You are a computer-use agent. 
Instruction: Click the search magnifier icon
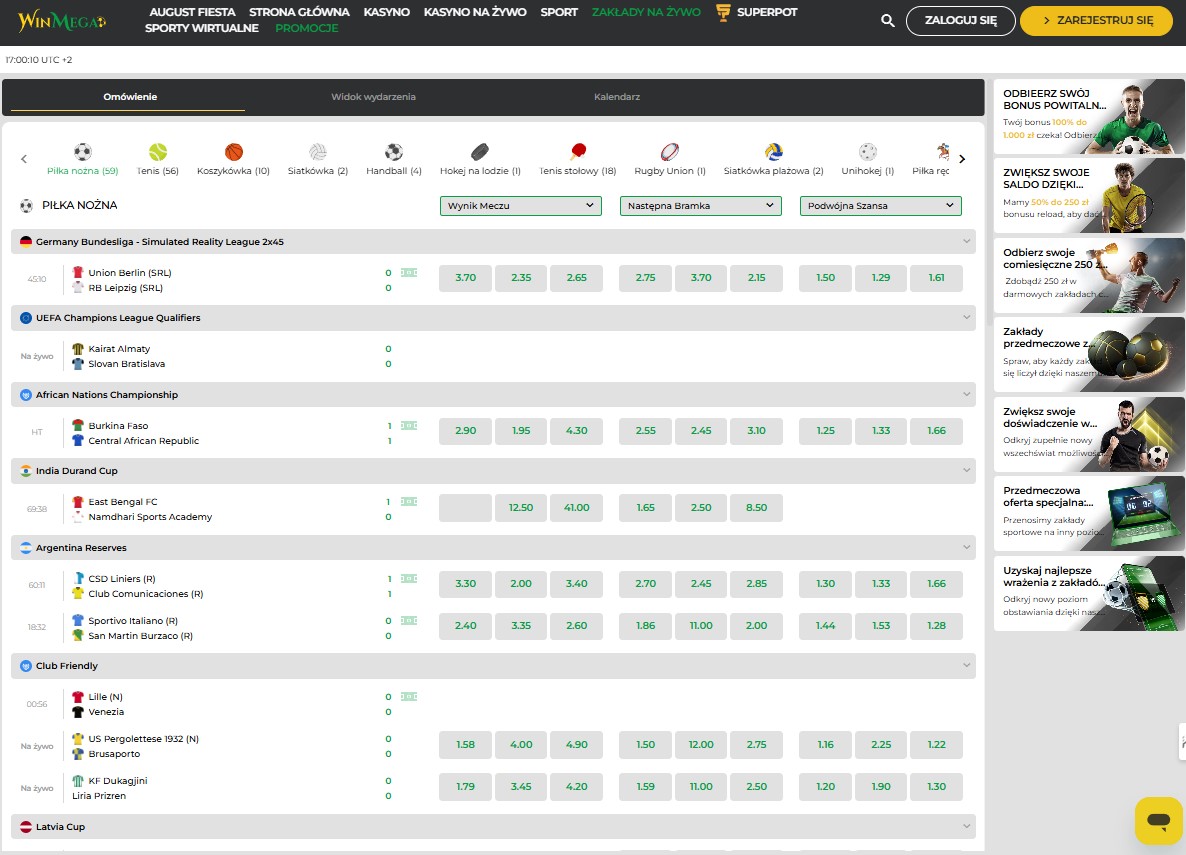(887, 21)
